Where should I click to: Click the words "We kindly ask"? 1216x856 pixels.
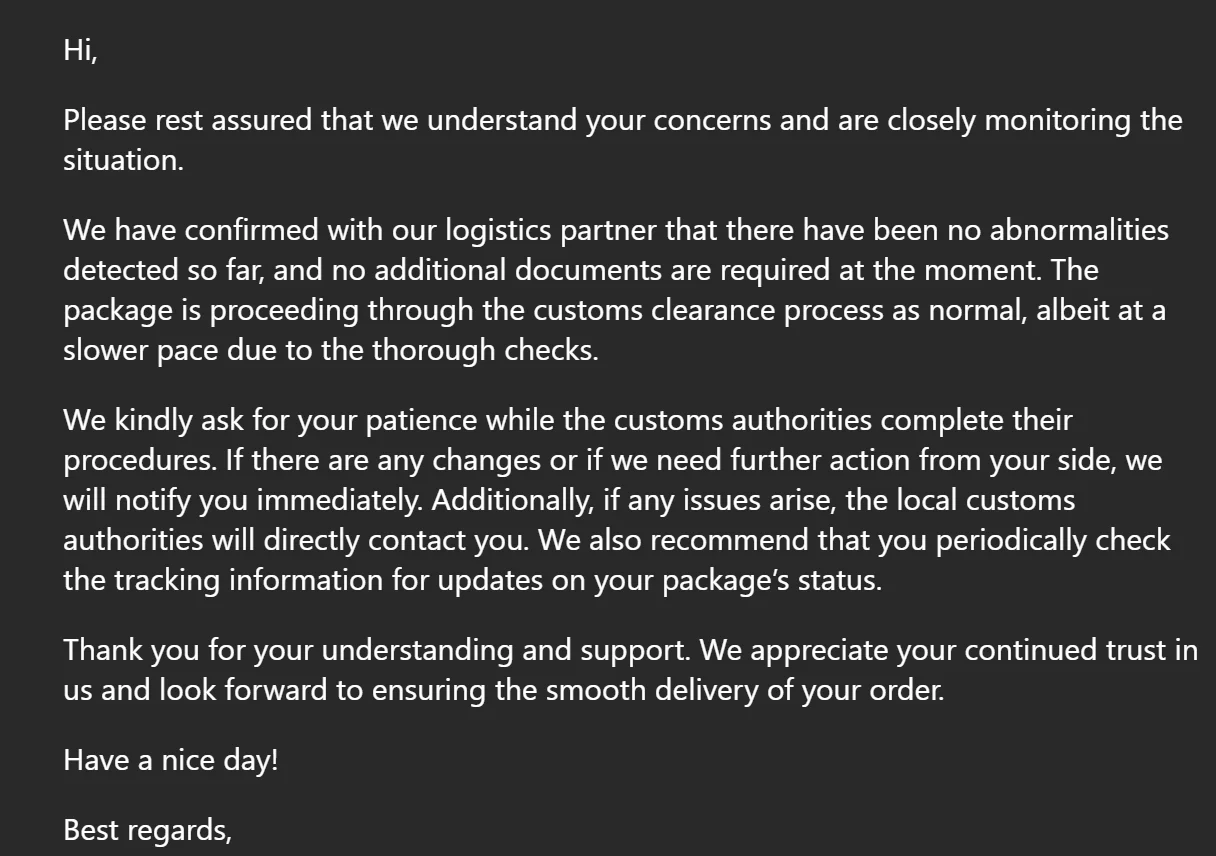coord(153,420)
